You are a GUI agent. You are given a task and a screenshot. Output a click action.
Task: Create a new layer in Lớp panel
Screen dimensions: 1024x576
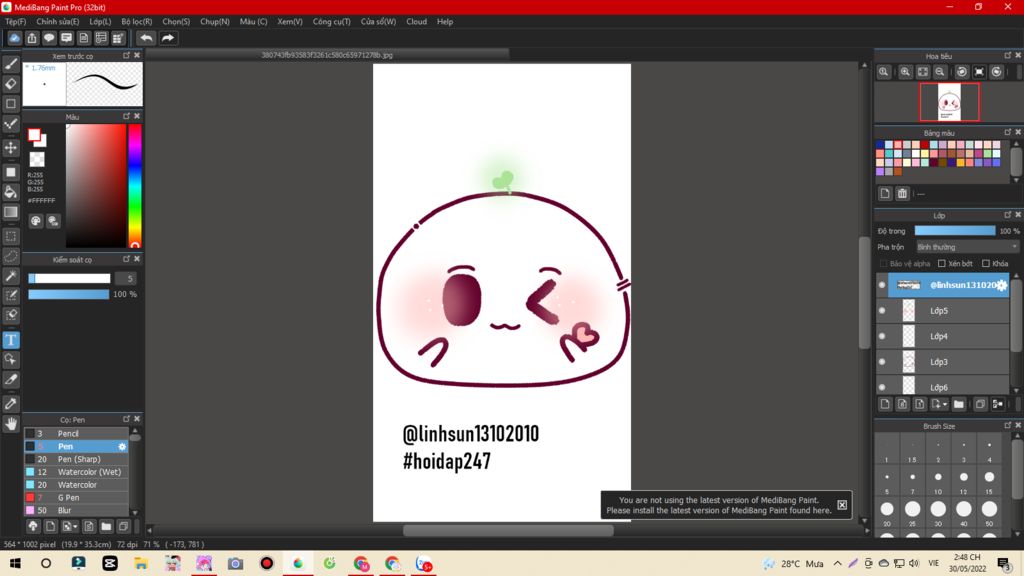point(885,404)
